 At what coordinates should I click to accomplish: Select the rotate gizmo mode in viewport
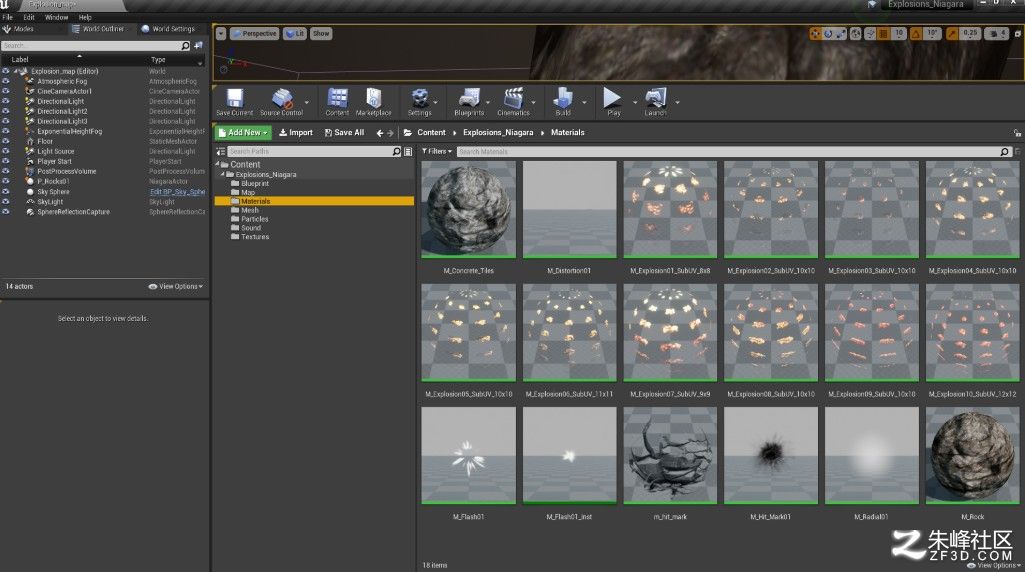(x=828, y=33)
